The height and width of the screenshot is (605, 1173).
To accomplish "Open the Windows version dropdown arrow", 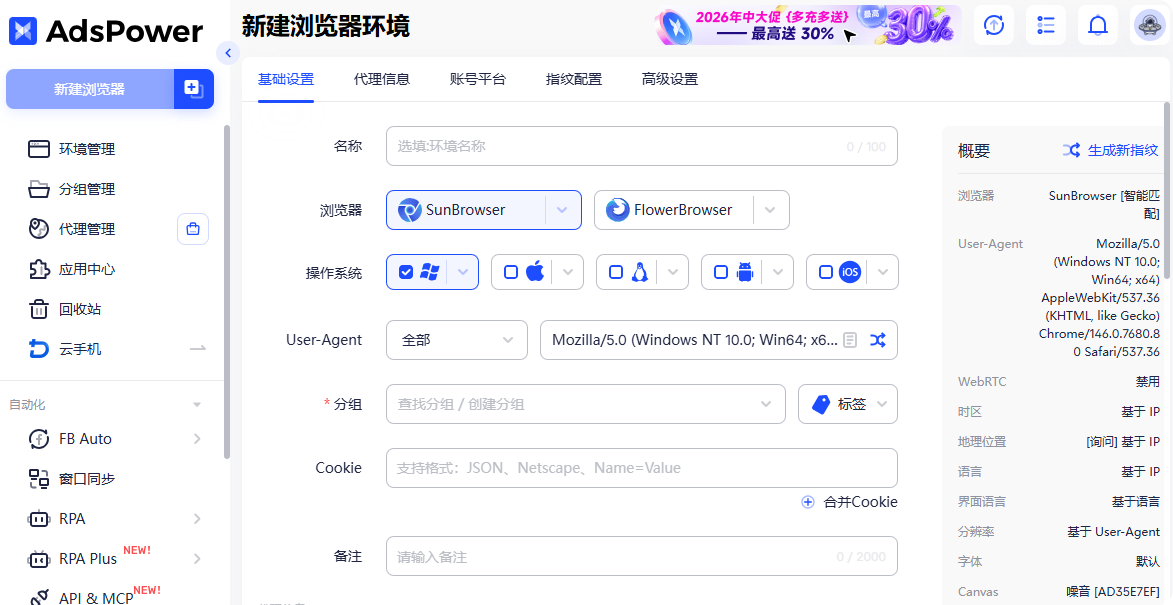I will coord(463,272).
